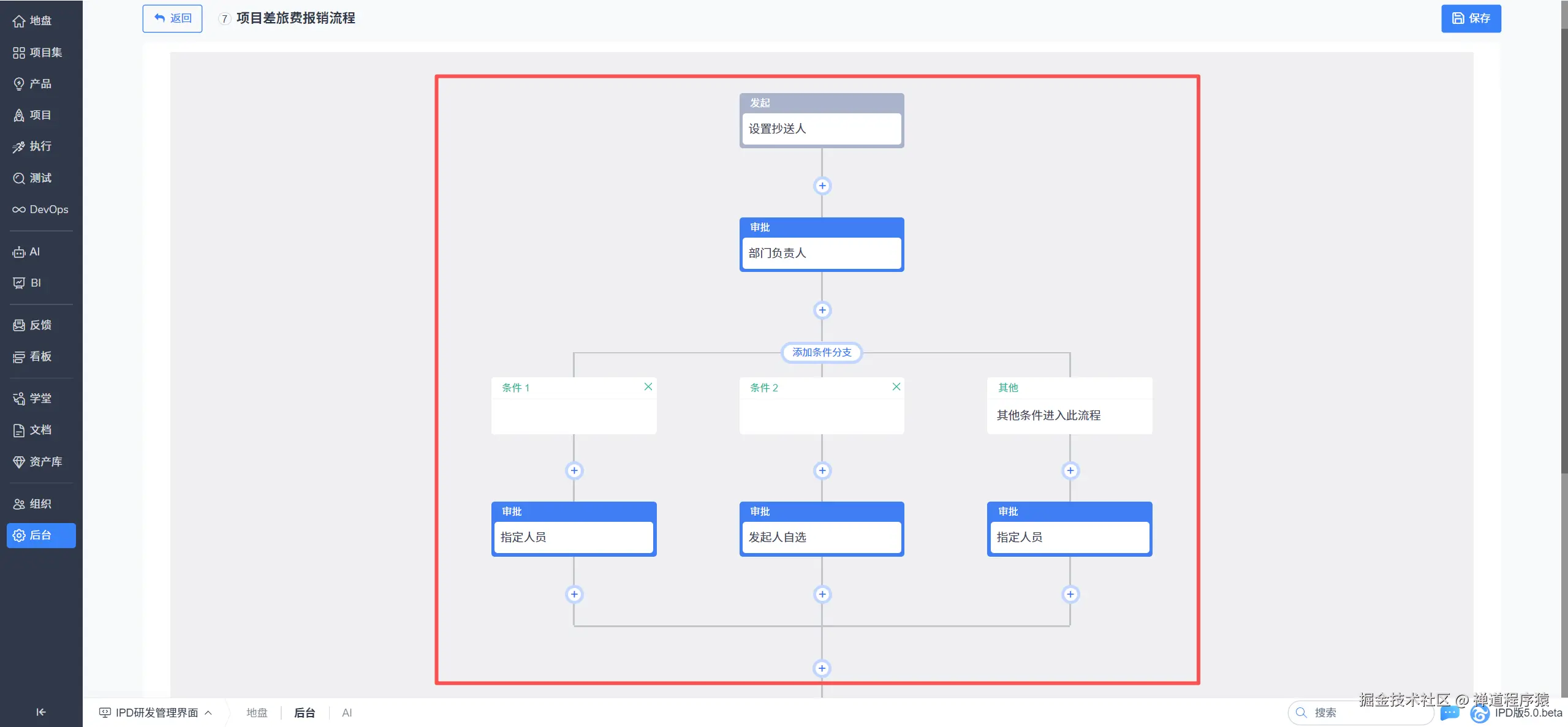Remove 条件 1 branch with X icon
Screen dimensions: 1568x727
pyautogui.click(x=648, y=386)
